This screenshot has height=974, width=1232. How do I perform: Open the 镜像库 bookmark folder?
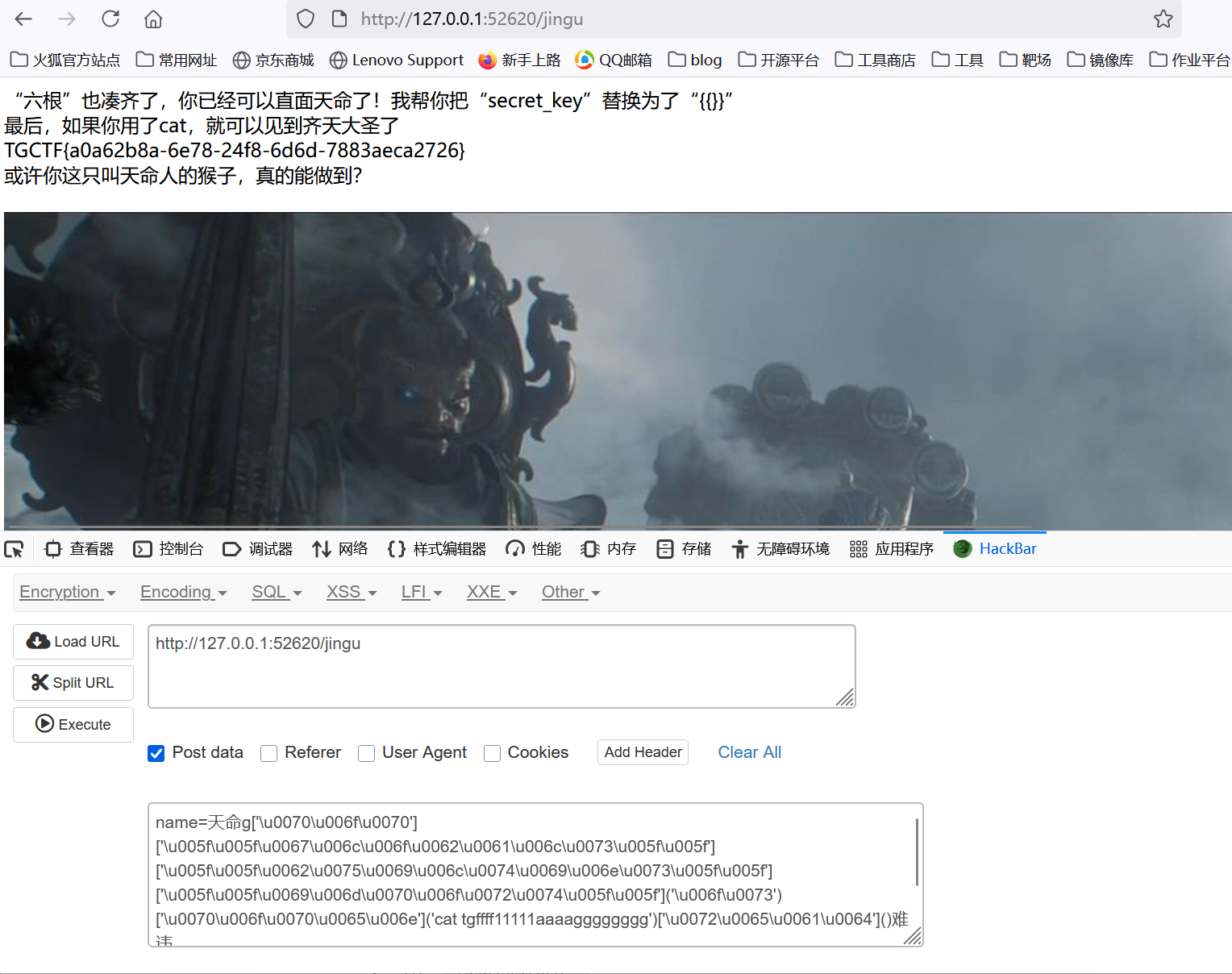click(x=1101, y=60)
